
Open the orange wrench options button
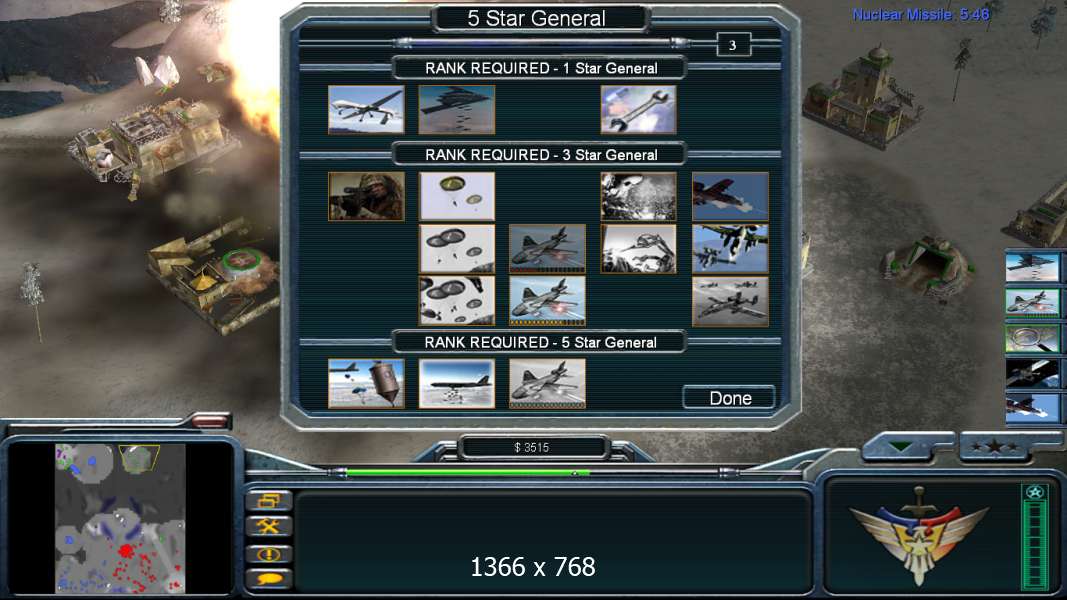point(268,527)
